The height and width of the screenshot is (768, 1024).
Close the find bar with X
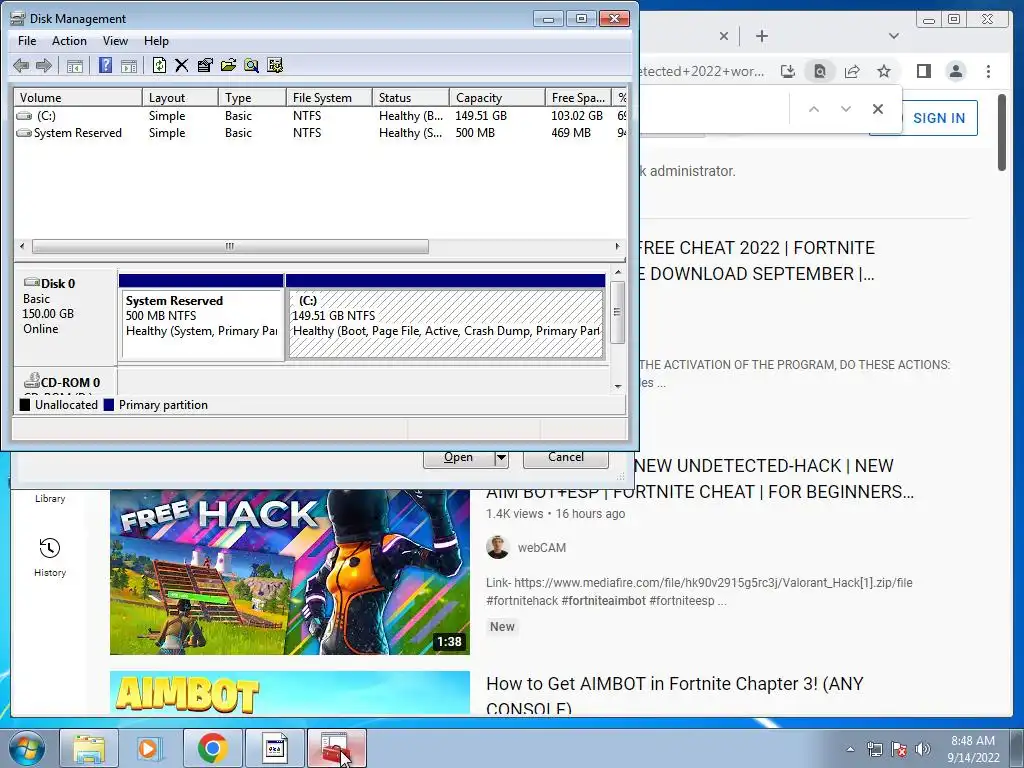point(878,109)
